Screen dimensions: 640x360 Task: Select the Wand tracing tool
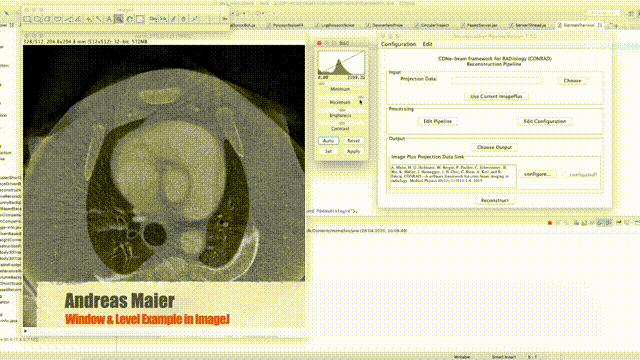pyautogui.click(x=98, y=19)
